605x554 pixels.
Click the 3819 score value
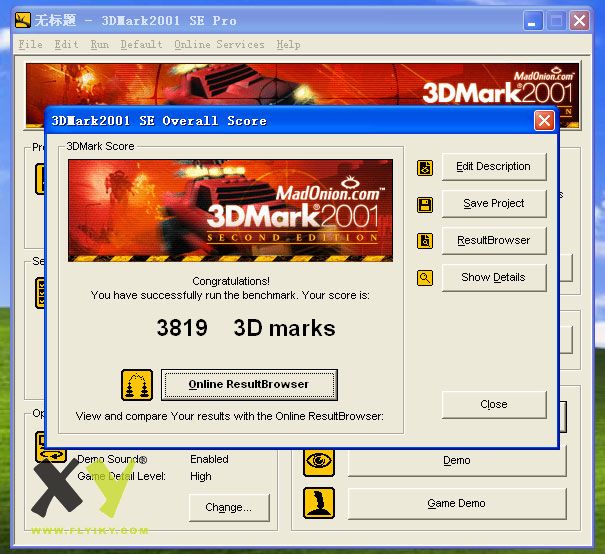(182, 328)
